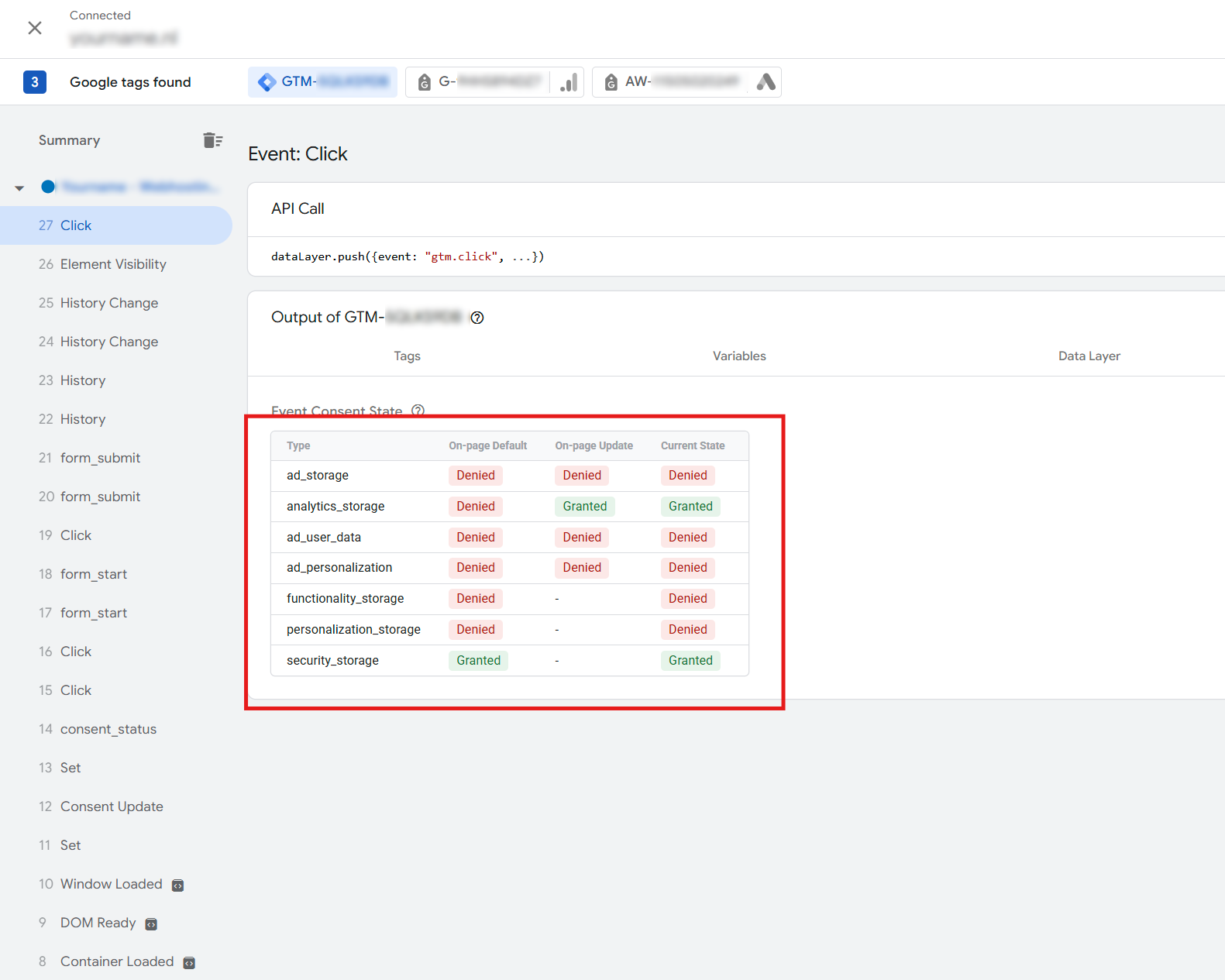
Task: Click the bar chart icon on G- tag
Action: tap(569, 82)
